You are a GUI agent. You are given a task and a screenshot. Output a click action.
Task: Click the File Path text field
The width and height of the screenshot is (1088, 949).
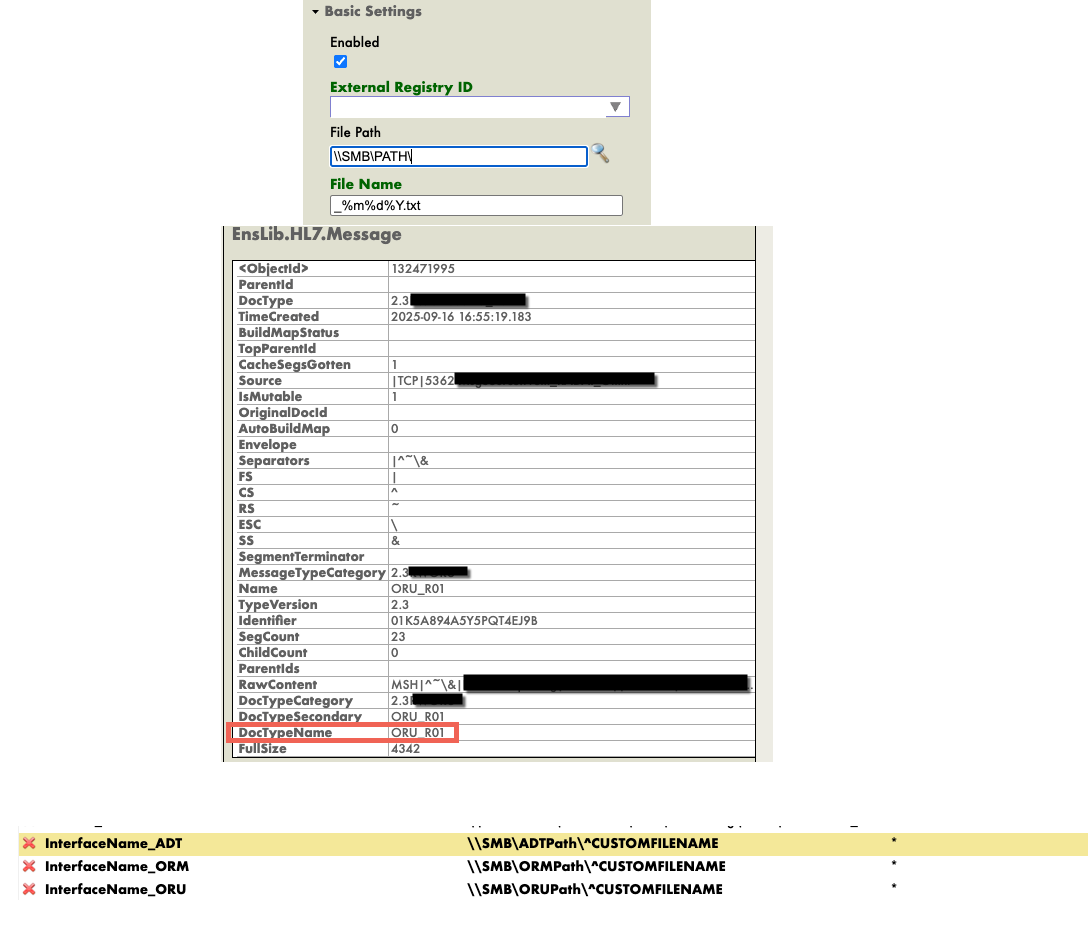(x=458, y=156)
